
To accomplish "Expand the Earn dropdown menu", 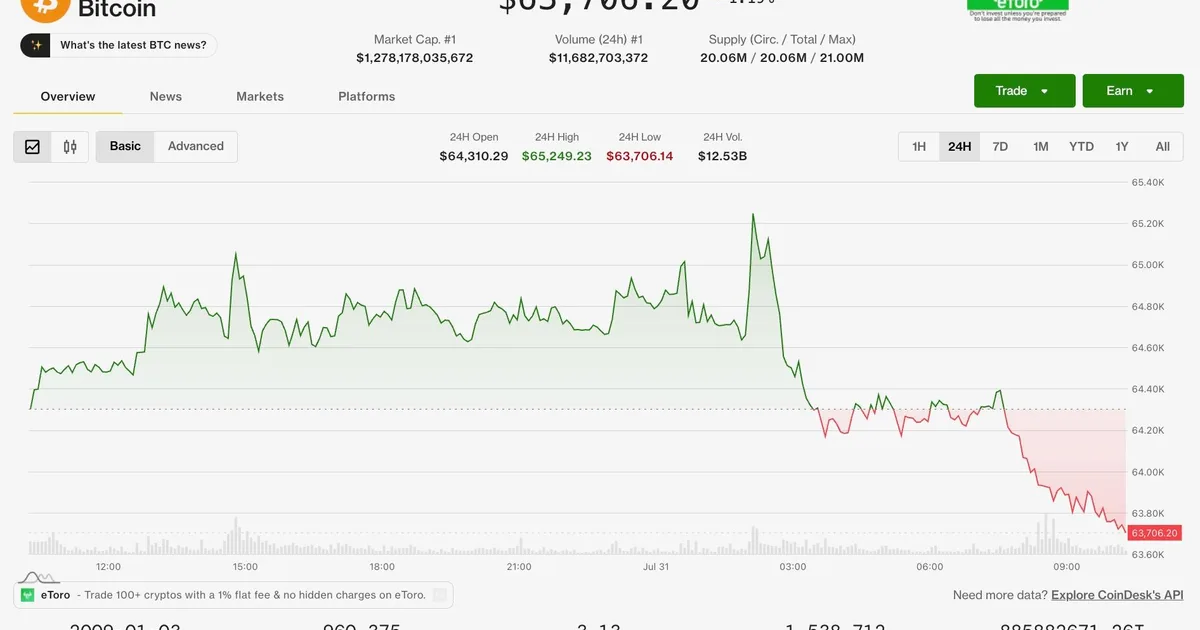I will coord(1133,91).
